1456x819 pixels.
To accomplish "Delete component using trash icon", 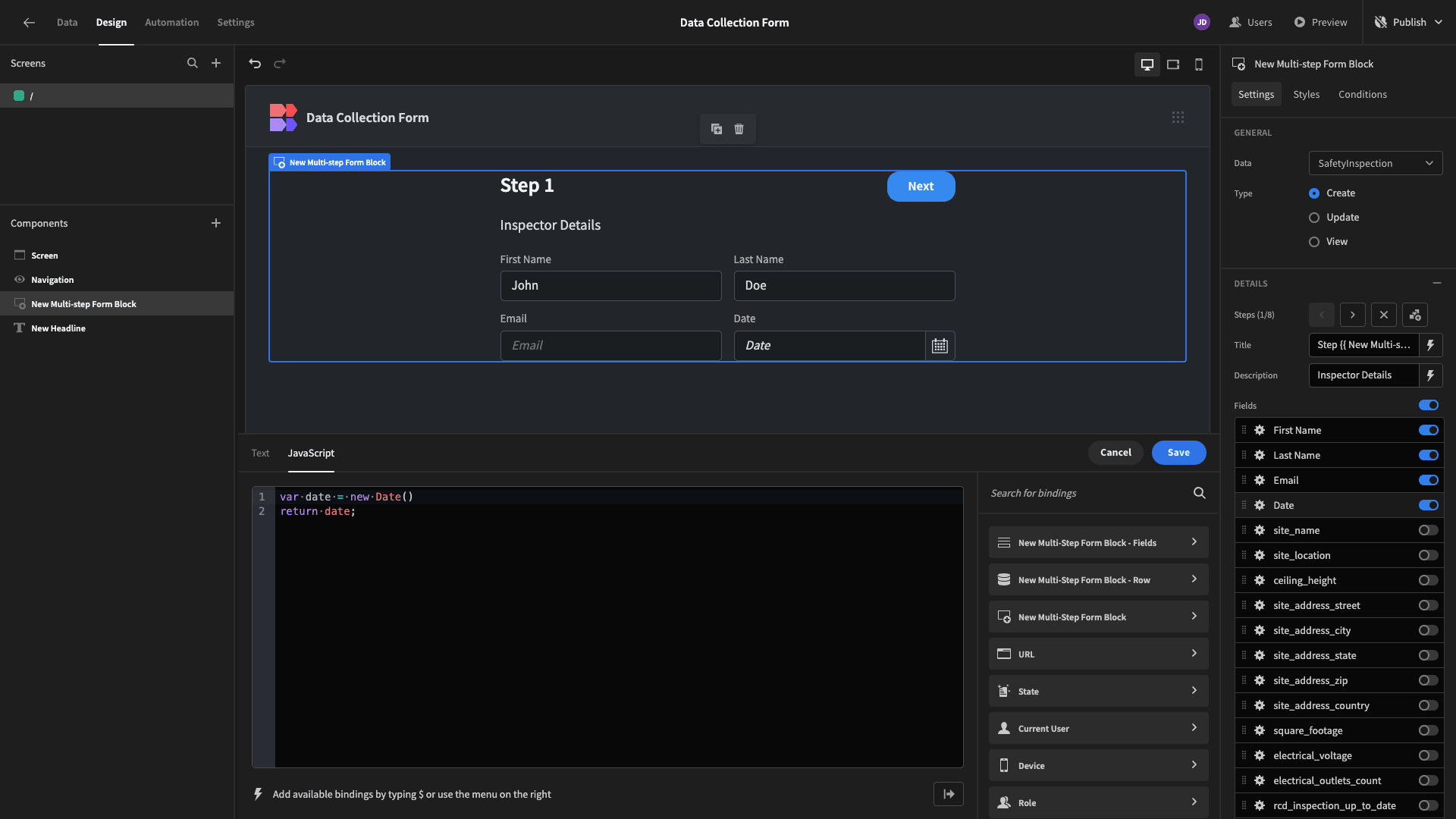I will [739, 129].
